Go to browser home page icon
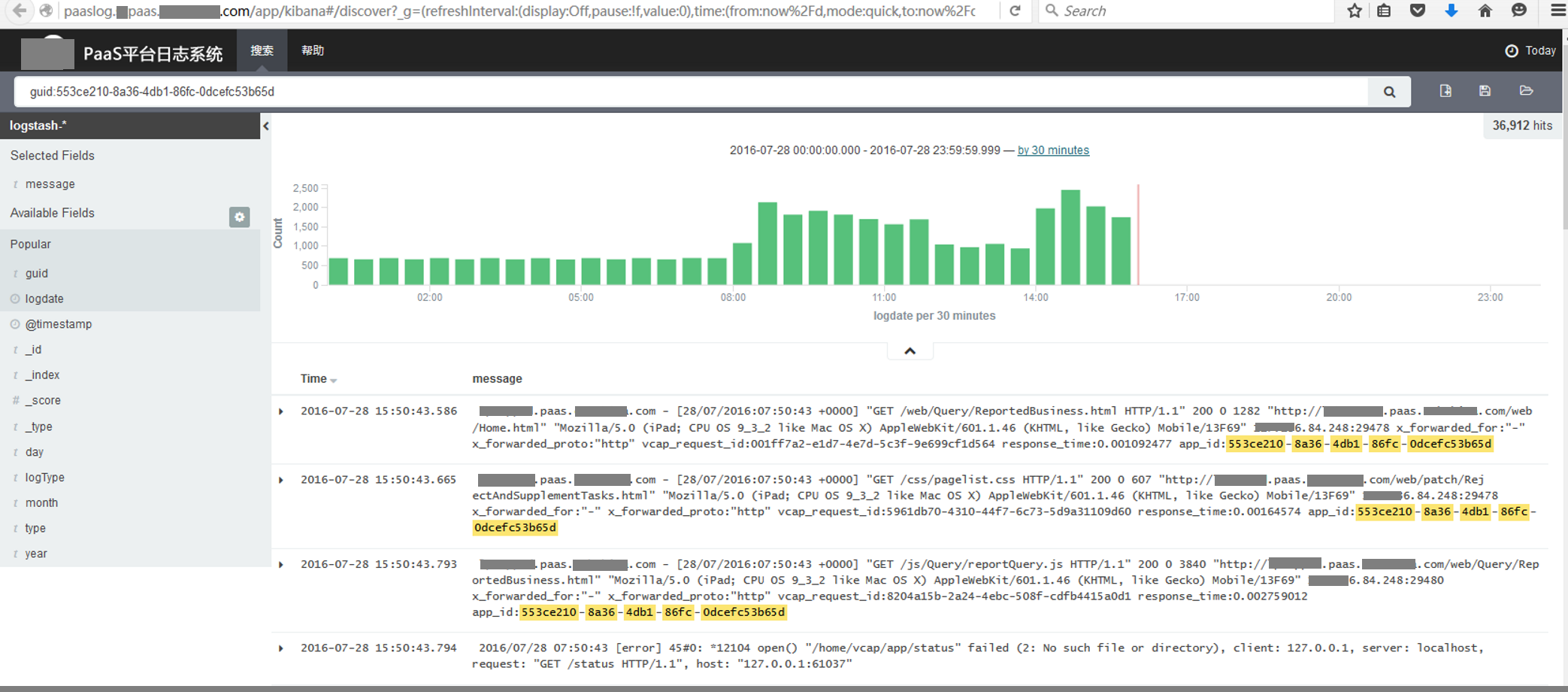The width and height of the screenshot is (1568, 692). point(1485,11)
